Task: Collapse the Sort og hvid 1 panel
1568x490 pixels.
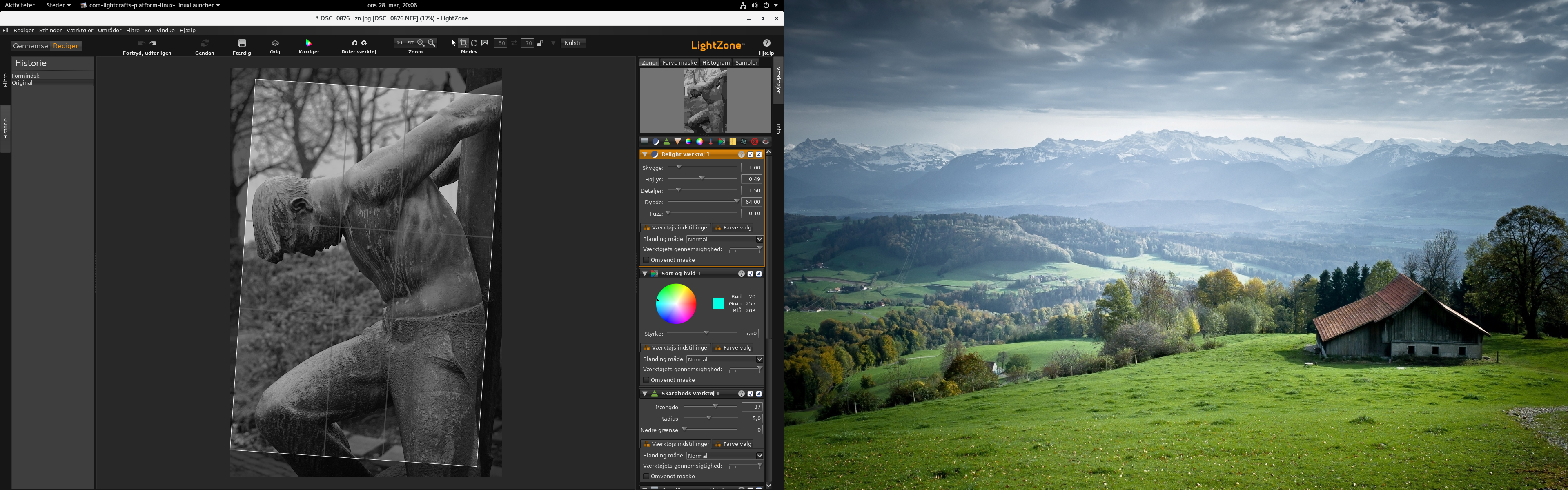Action: [645, 274]
